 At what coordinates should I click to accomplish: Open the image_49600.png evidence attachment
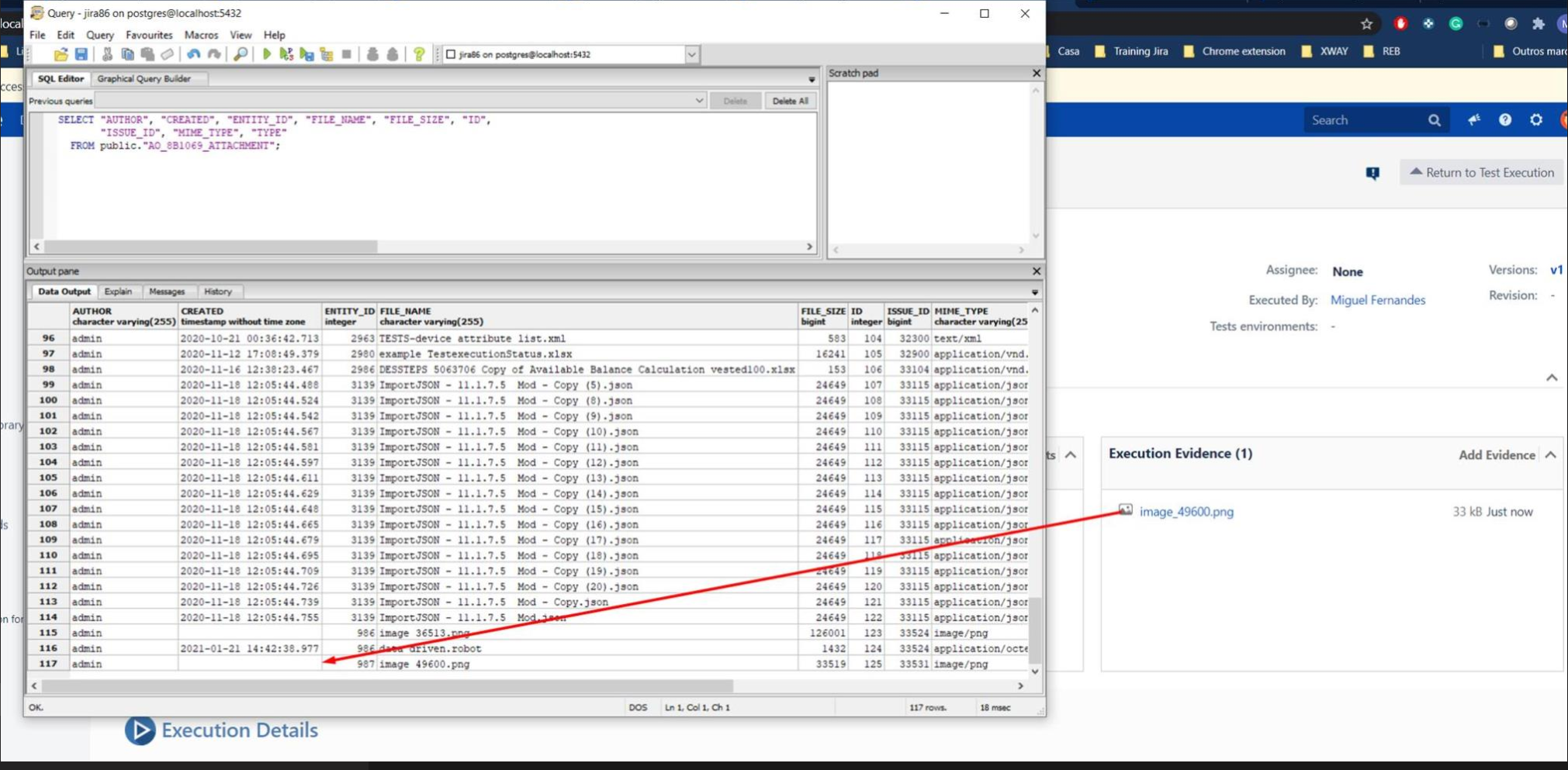1186,512
